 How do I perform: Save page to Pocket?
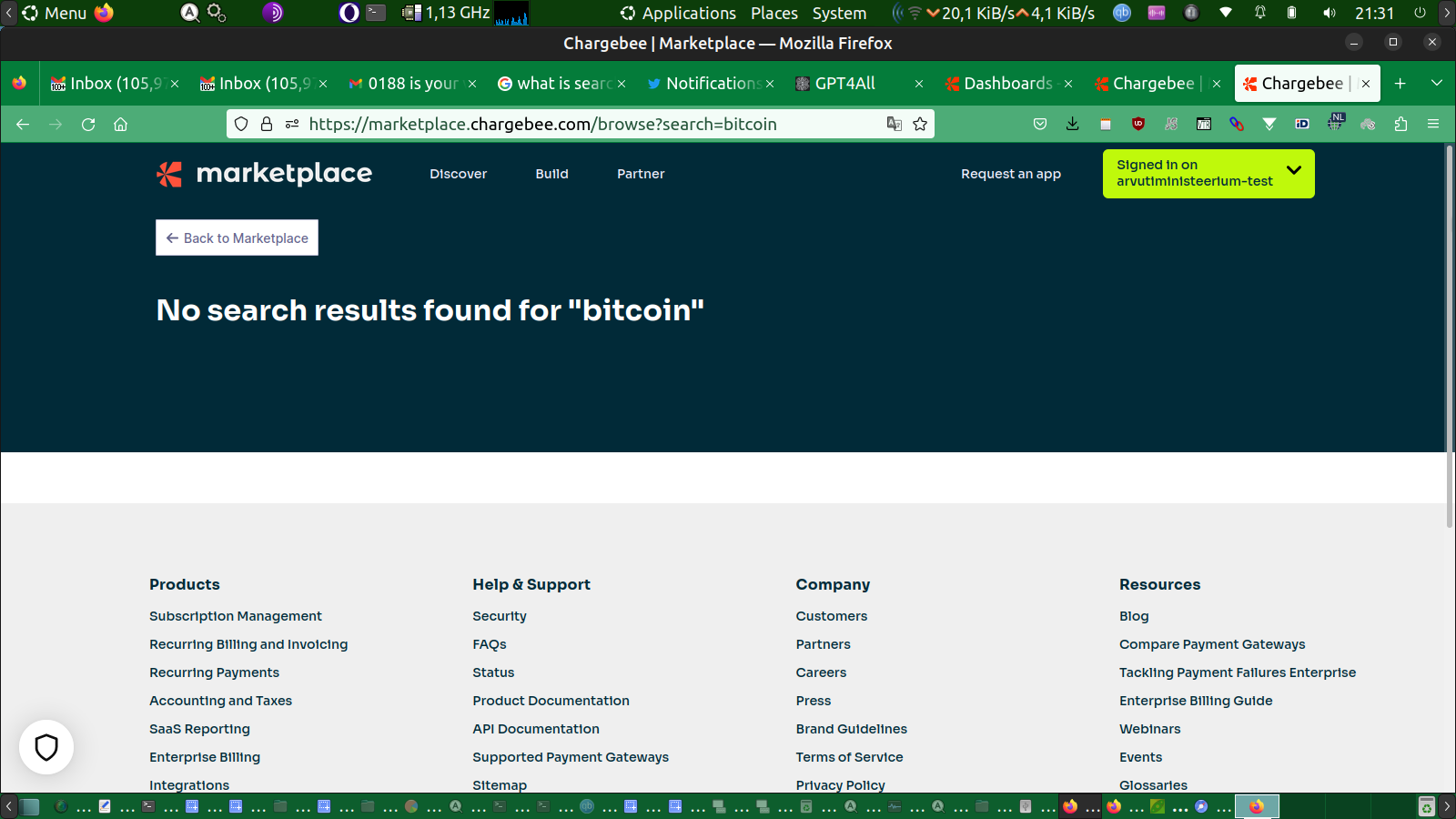(1040, 124)
